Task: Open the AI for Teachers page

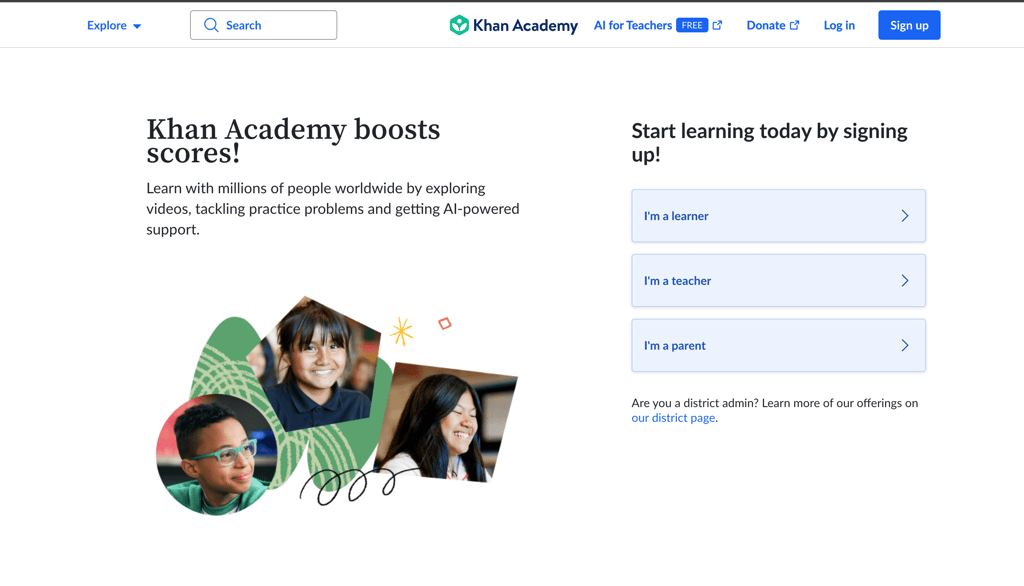Action: point(631,24)
